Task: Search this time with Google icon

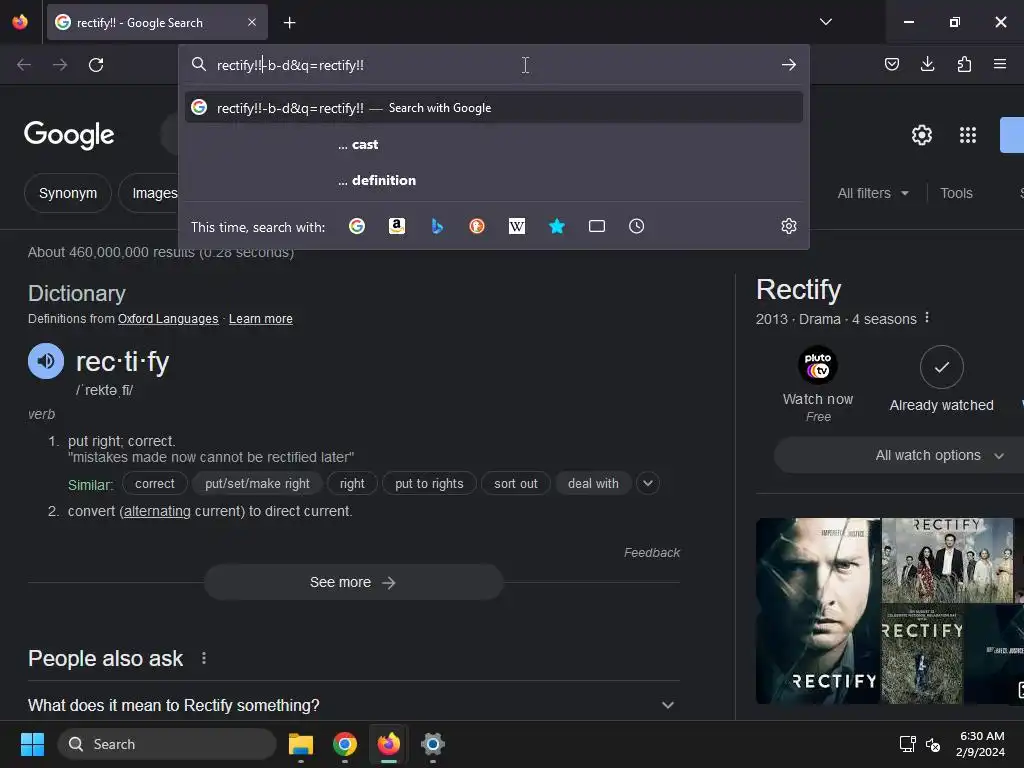Action: [357, 226]
